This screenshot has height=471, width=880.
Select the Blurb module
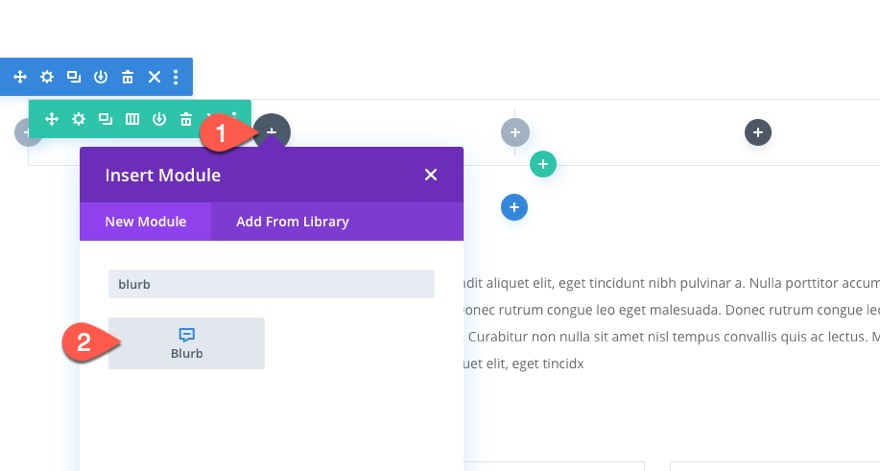(186, 343)
